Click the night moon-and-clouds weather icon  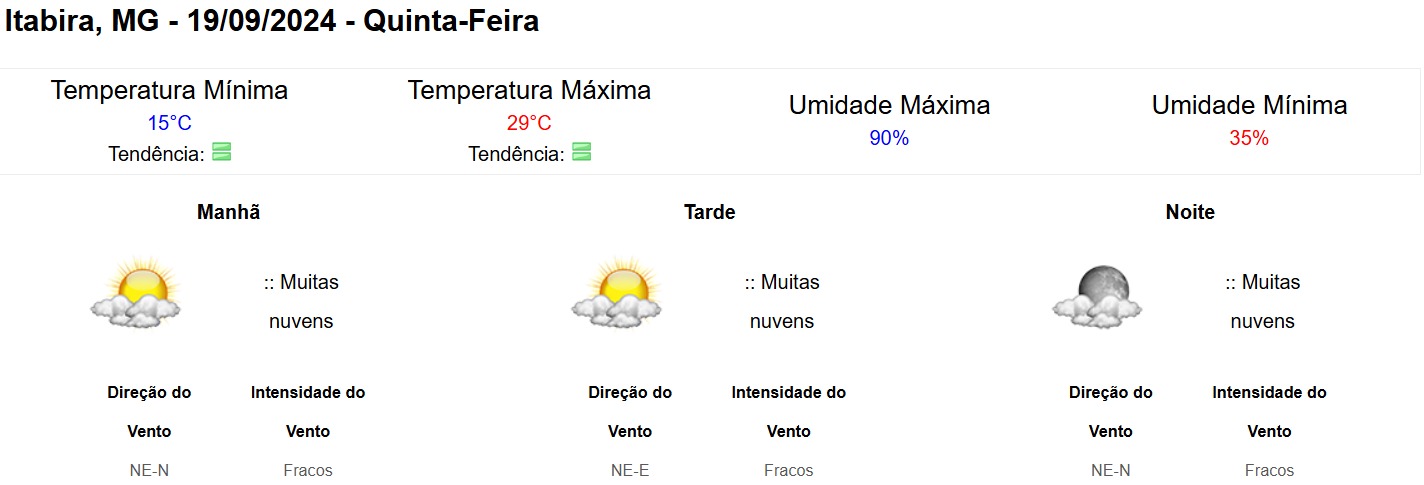[x=1097, y=296]
